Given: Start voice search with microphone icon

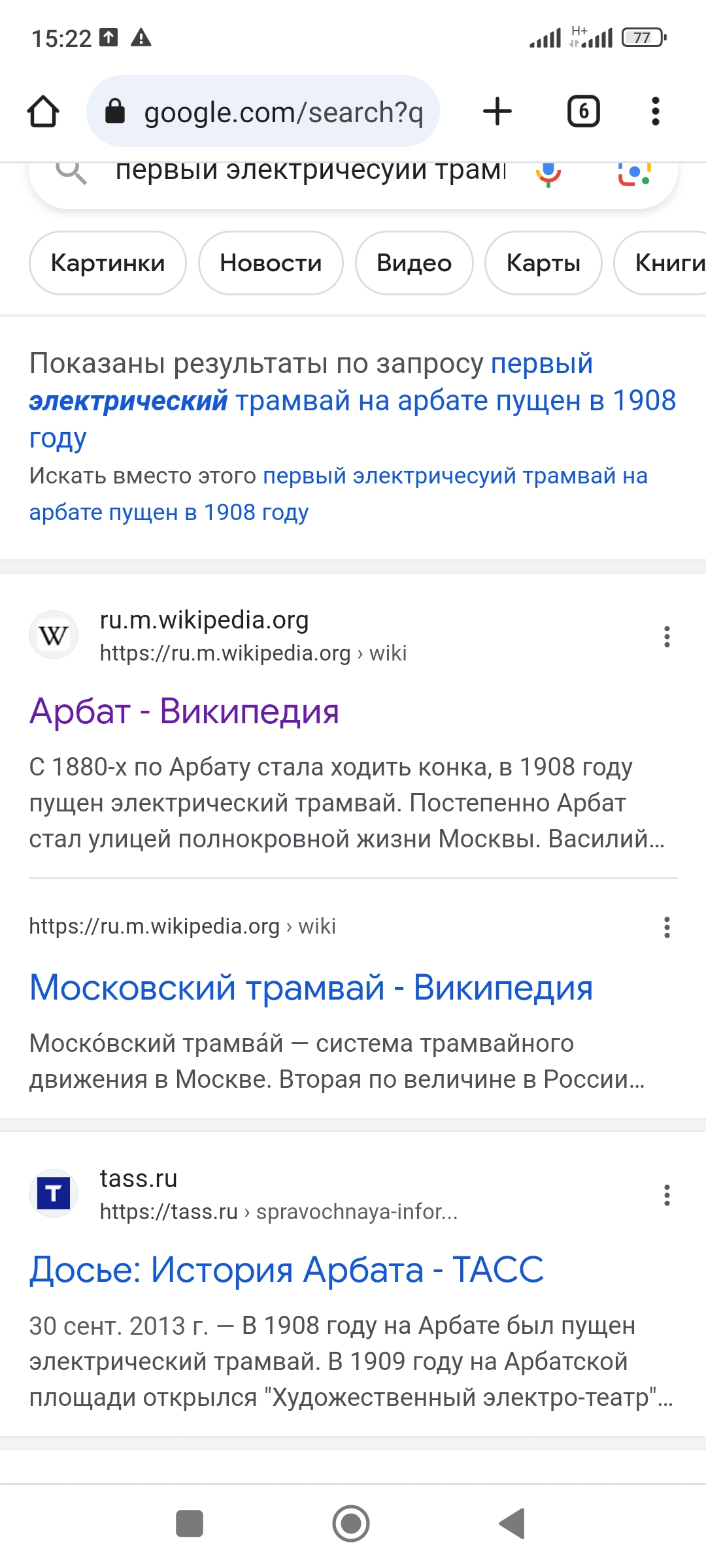Looking at the screenshot, I should [x=548, y=173].
